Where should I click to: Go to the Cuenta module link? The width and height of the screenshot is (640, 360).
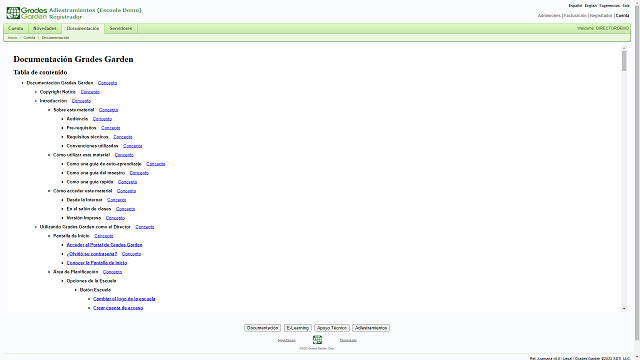622,16
